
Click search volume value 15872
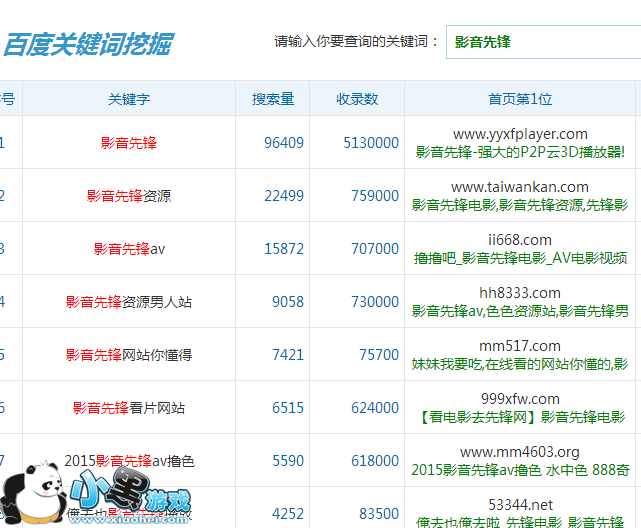click(x=284, y=248)
